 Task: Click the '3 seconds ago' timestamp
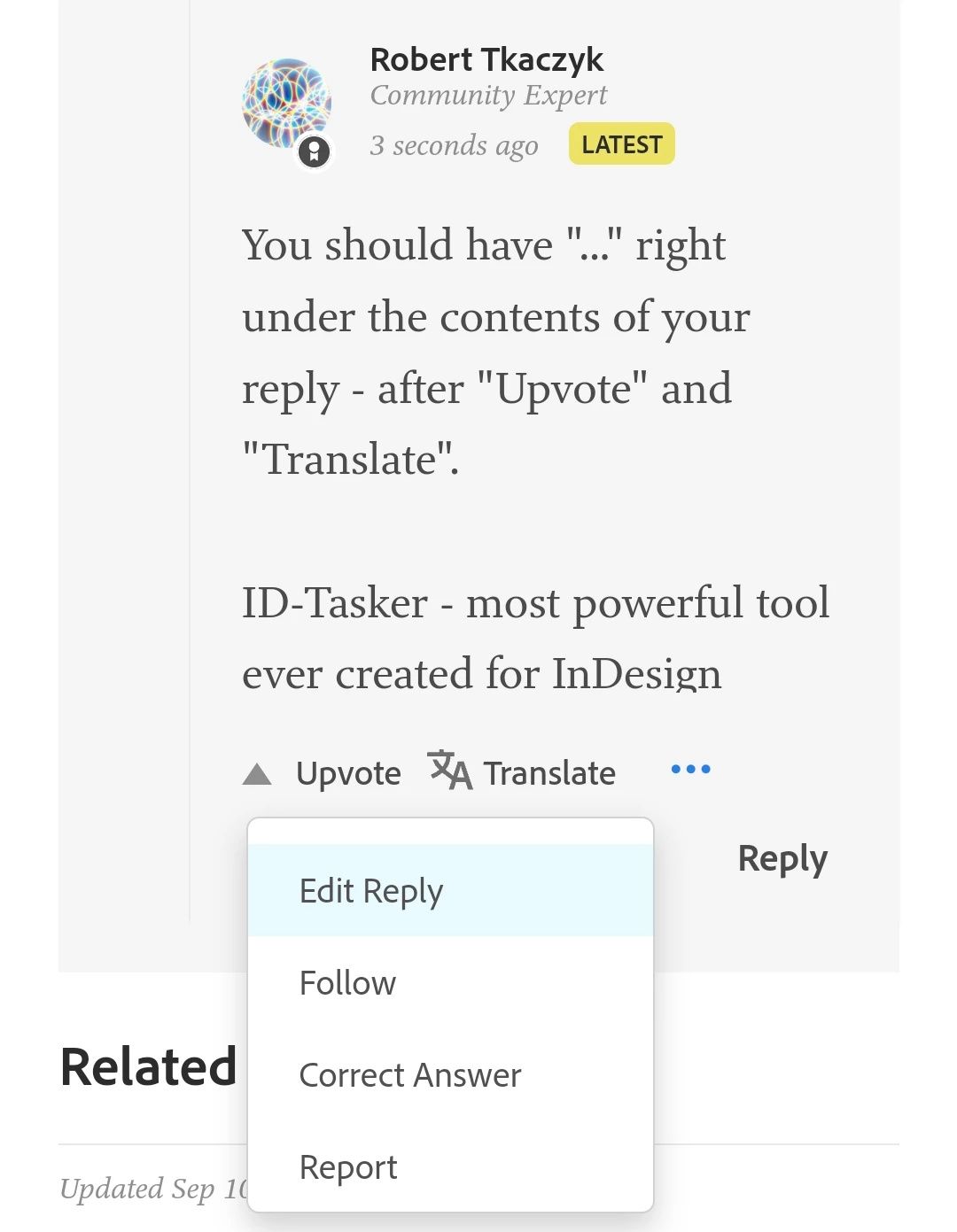pos(454,145)
